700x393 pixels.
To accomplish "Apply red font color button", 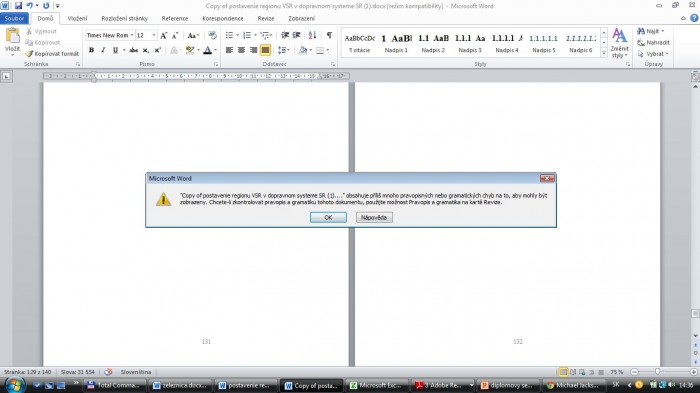I will [x=208, y=50].
